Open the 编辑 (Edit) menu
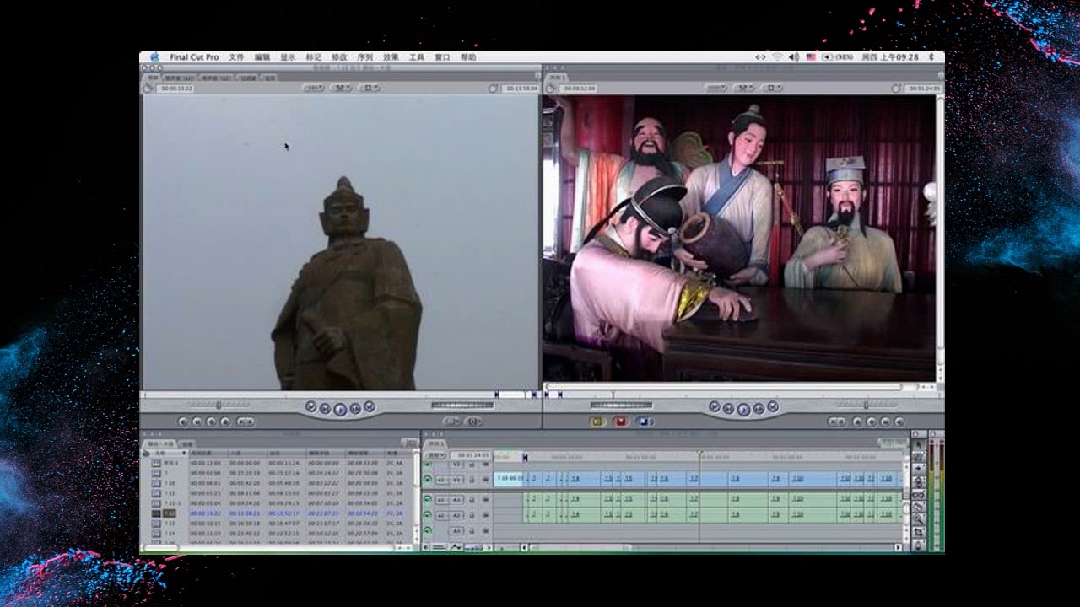Viewport: 1080px width, 607px height. click(262, 57)
